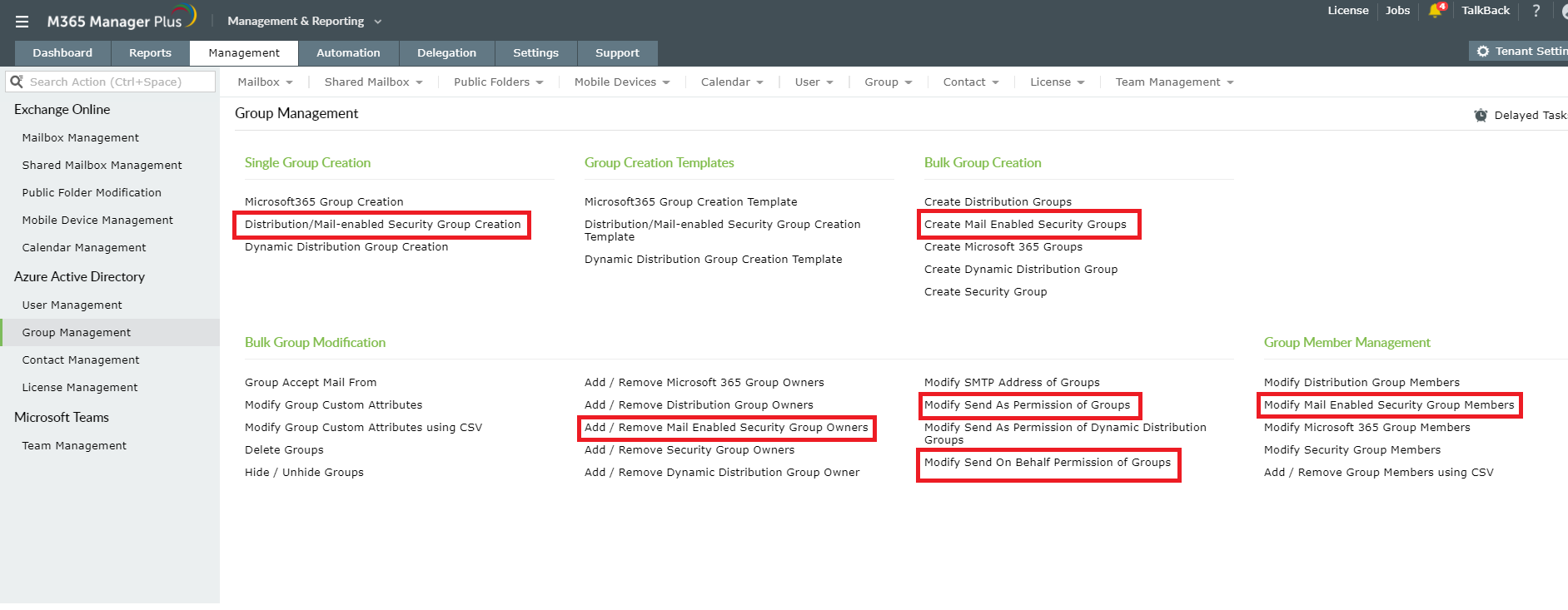
Task: Open Calendar Management in the sidebar
Action: (84, 247)
